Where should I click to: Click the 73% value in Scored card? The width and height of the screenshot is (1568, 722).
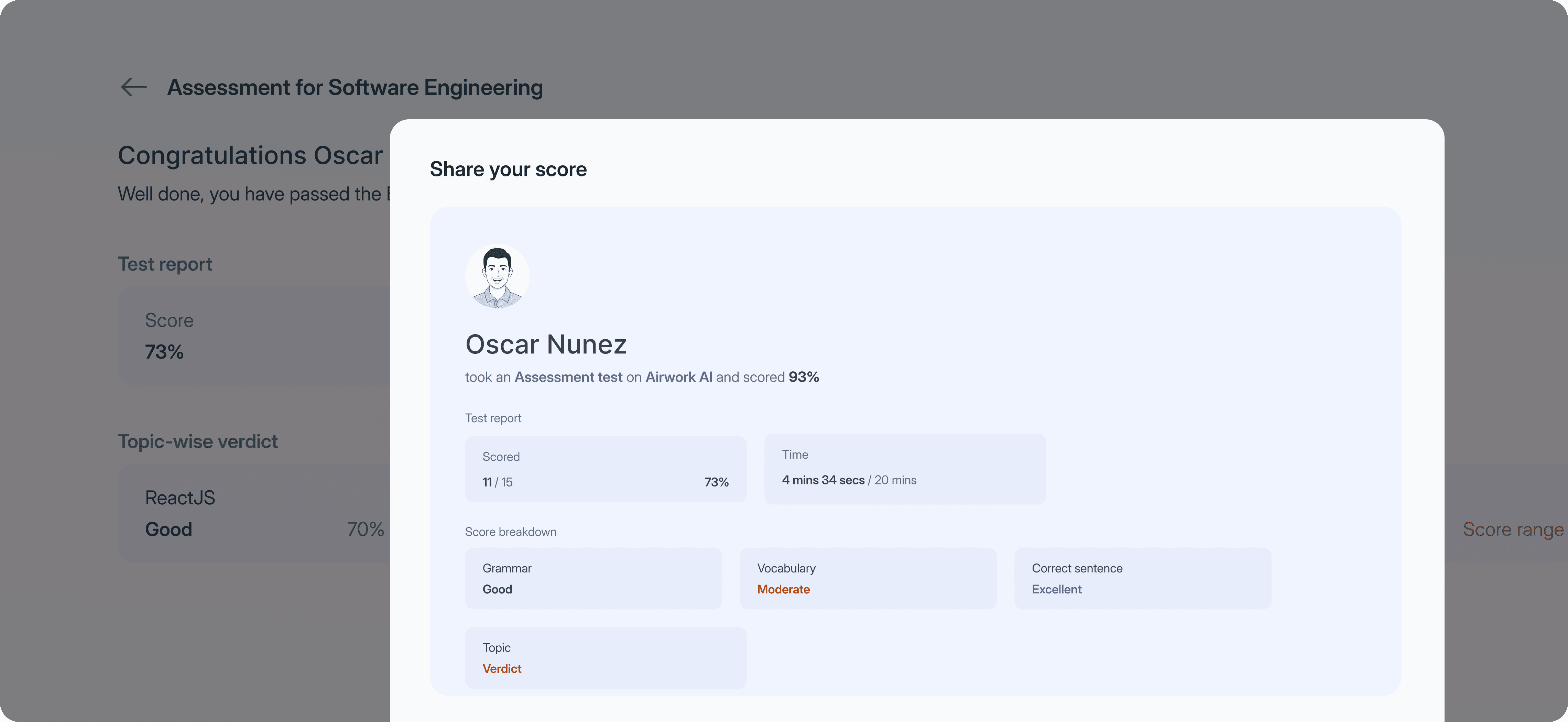[x=716, y=482]
